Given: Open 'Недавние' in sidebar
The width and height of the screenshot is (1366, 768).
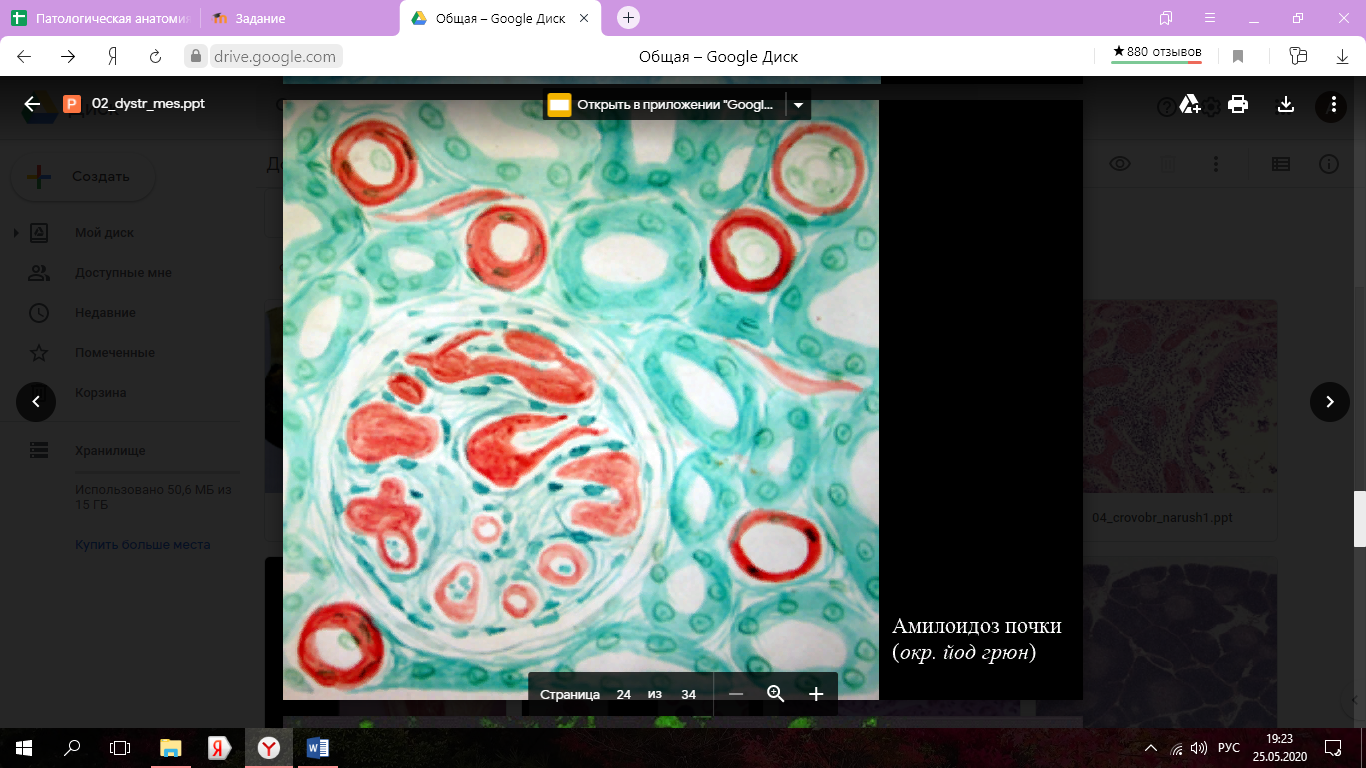Looking at the screenshot, I should pyautogui.click(x=105, y=313).
